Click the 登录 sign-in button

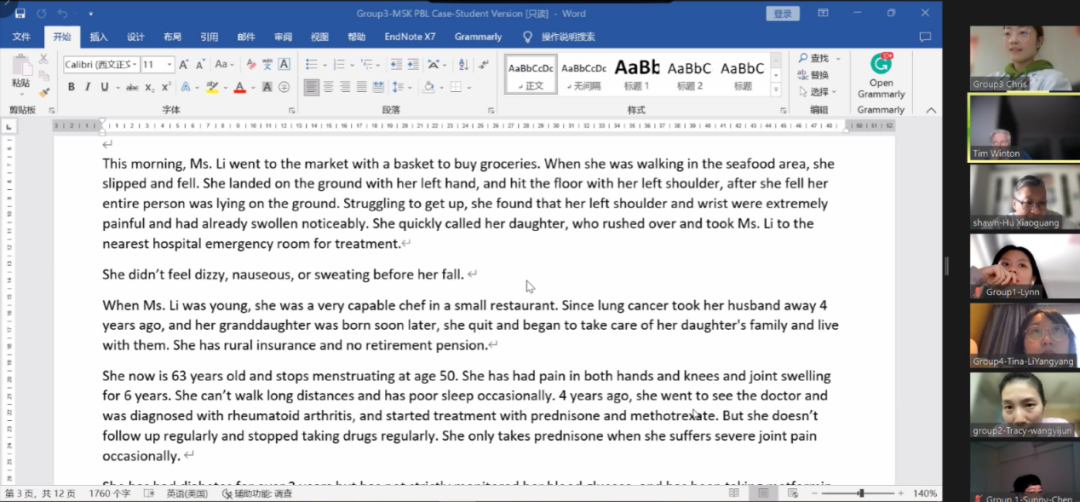pos(782,14)
